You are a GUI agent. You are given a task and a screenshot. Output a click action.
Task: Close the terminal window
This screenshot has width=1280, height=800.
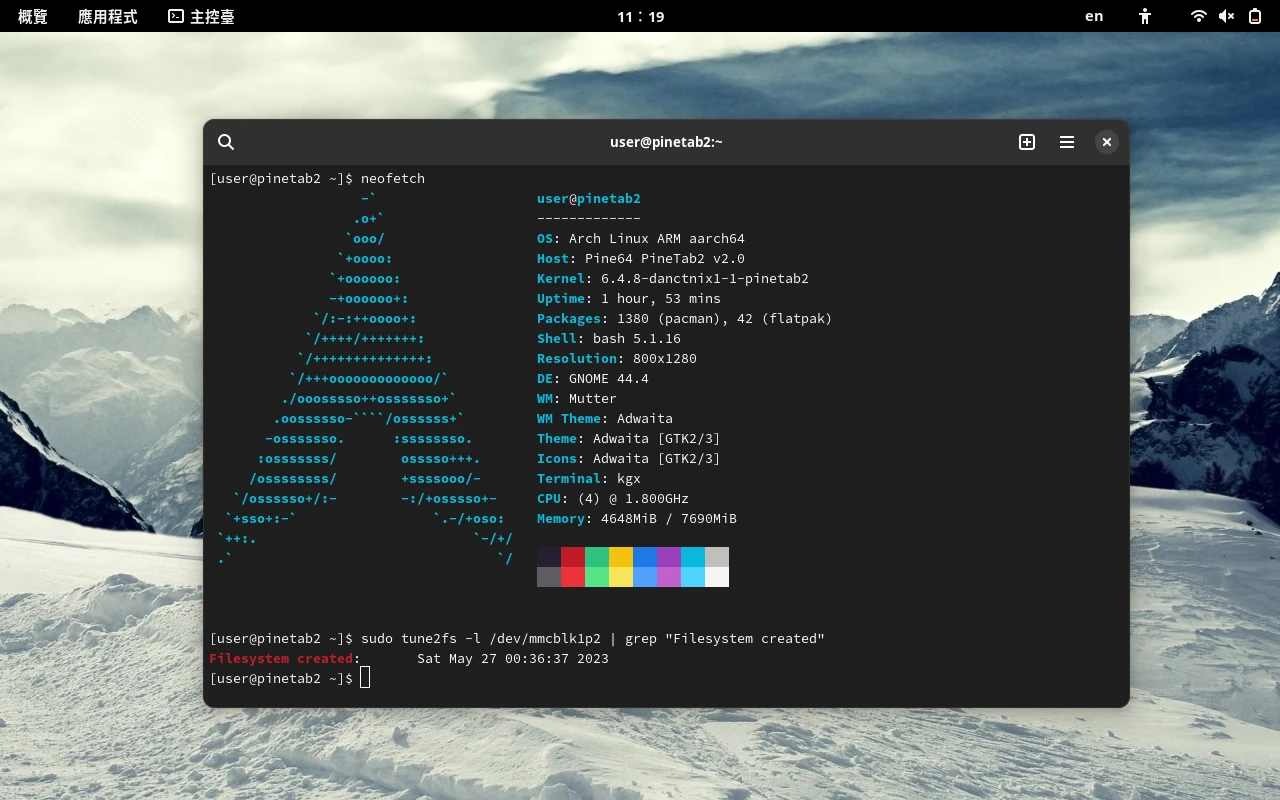coord(1106,142)
